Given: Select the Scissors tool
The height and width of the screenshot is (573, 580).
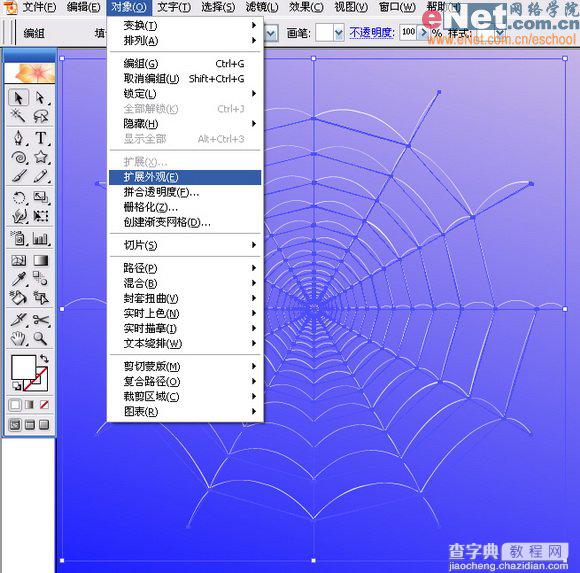Looking at the screenshot, I should 40,319.
